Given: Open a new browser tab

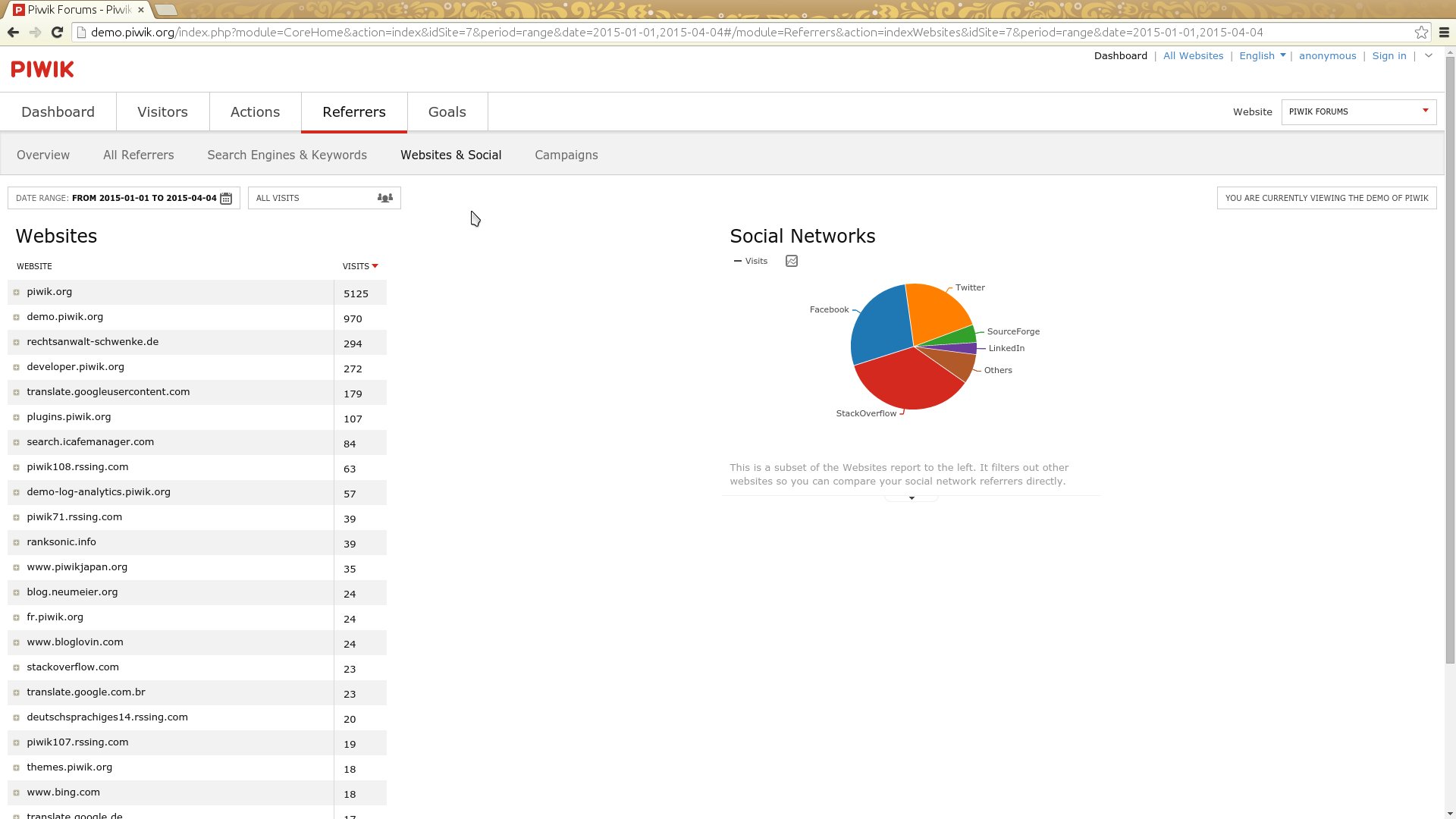Looking at the screenshot, I should click(165, 10).
